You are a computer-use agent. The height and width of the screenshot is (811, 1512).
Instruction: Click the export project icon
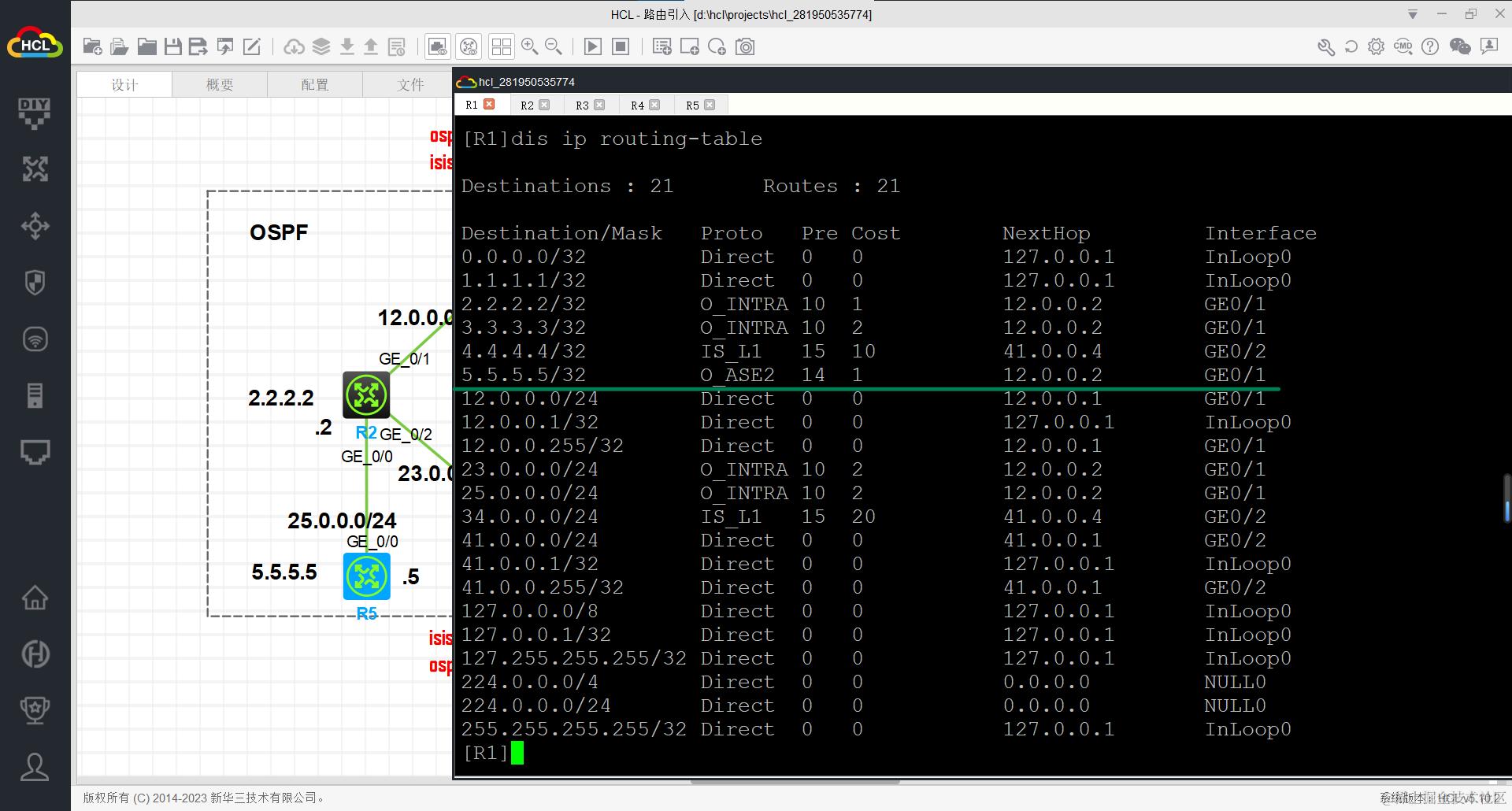[x=225, y=46]
